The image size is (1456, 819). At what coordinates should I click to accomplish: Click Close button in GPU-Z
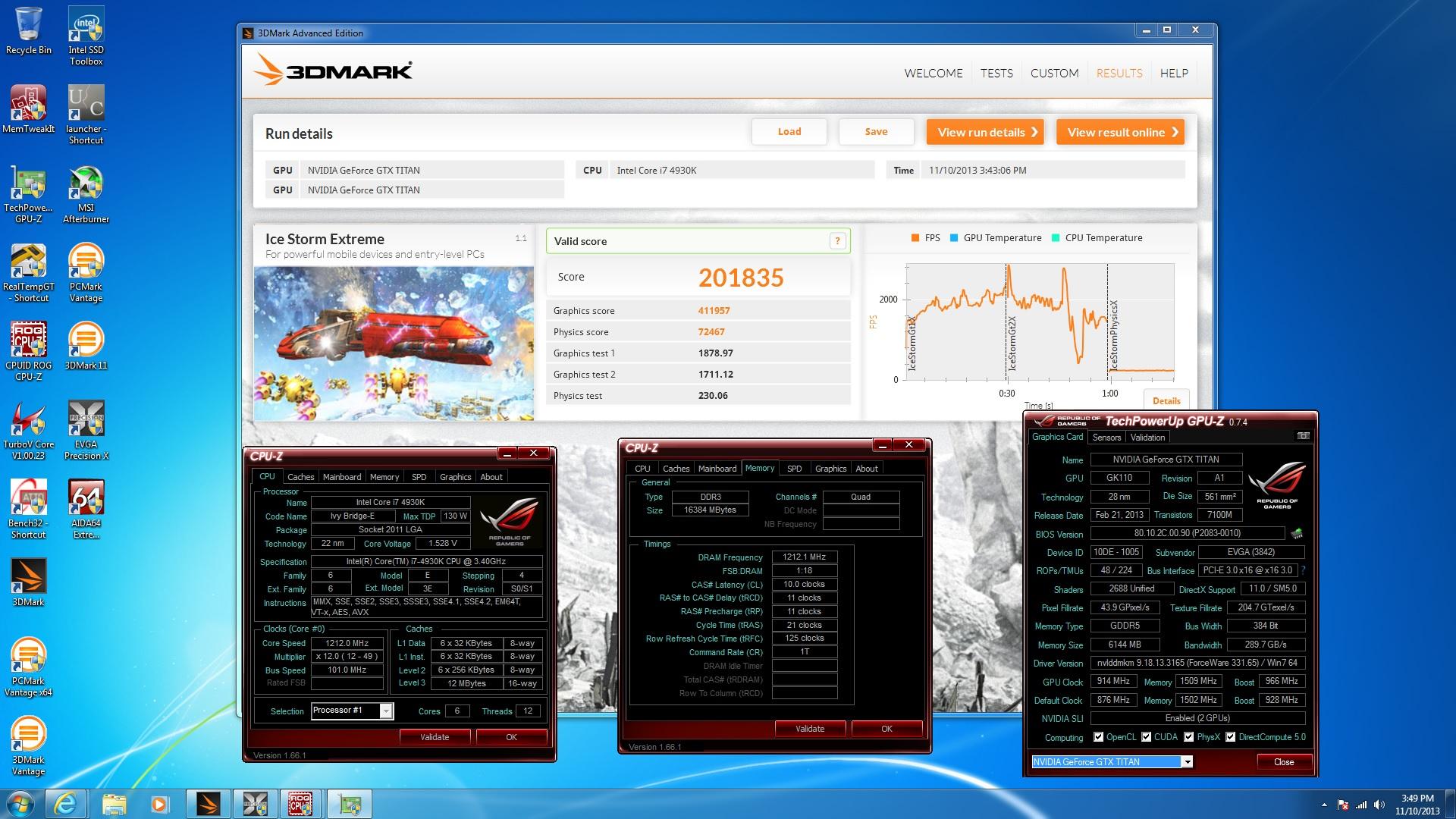(1284, 762)
